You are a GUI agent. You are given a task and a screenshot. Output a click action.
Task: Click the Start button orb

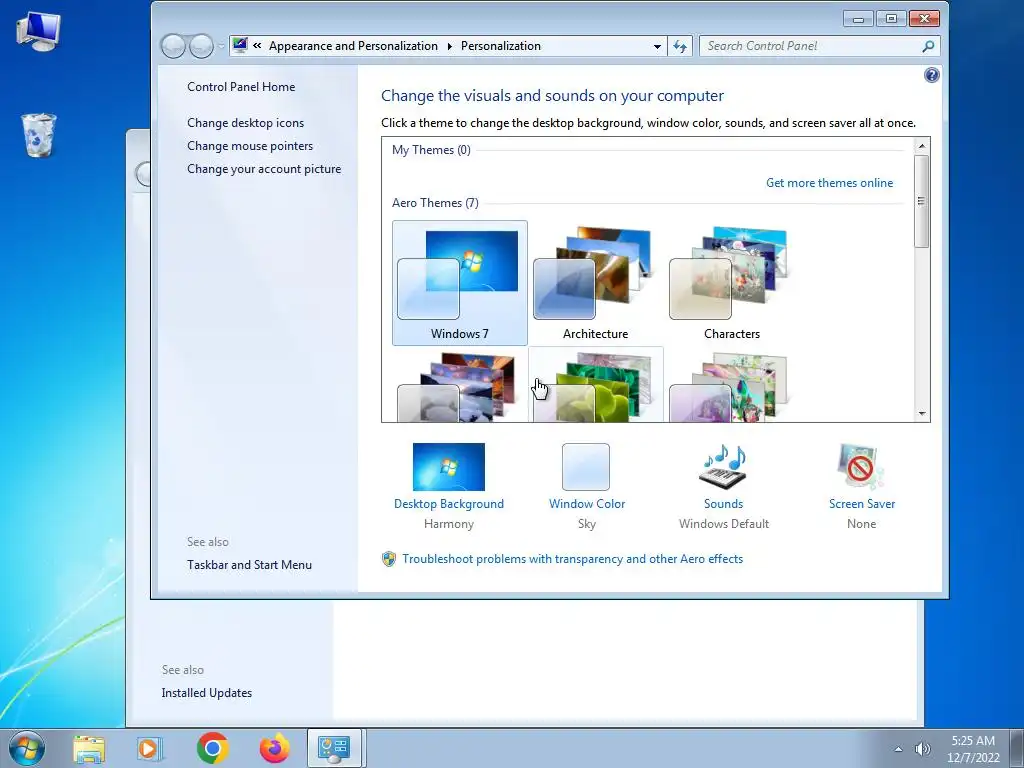[x=27, y=748]
